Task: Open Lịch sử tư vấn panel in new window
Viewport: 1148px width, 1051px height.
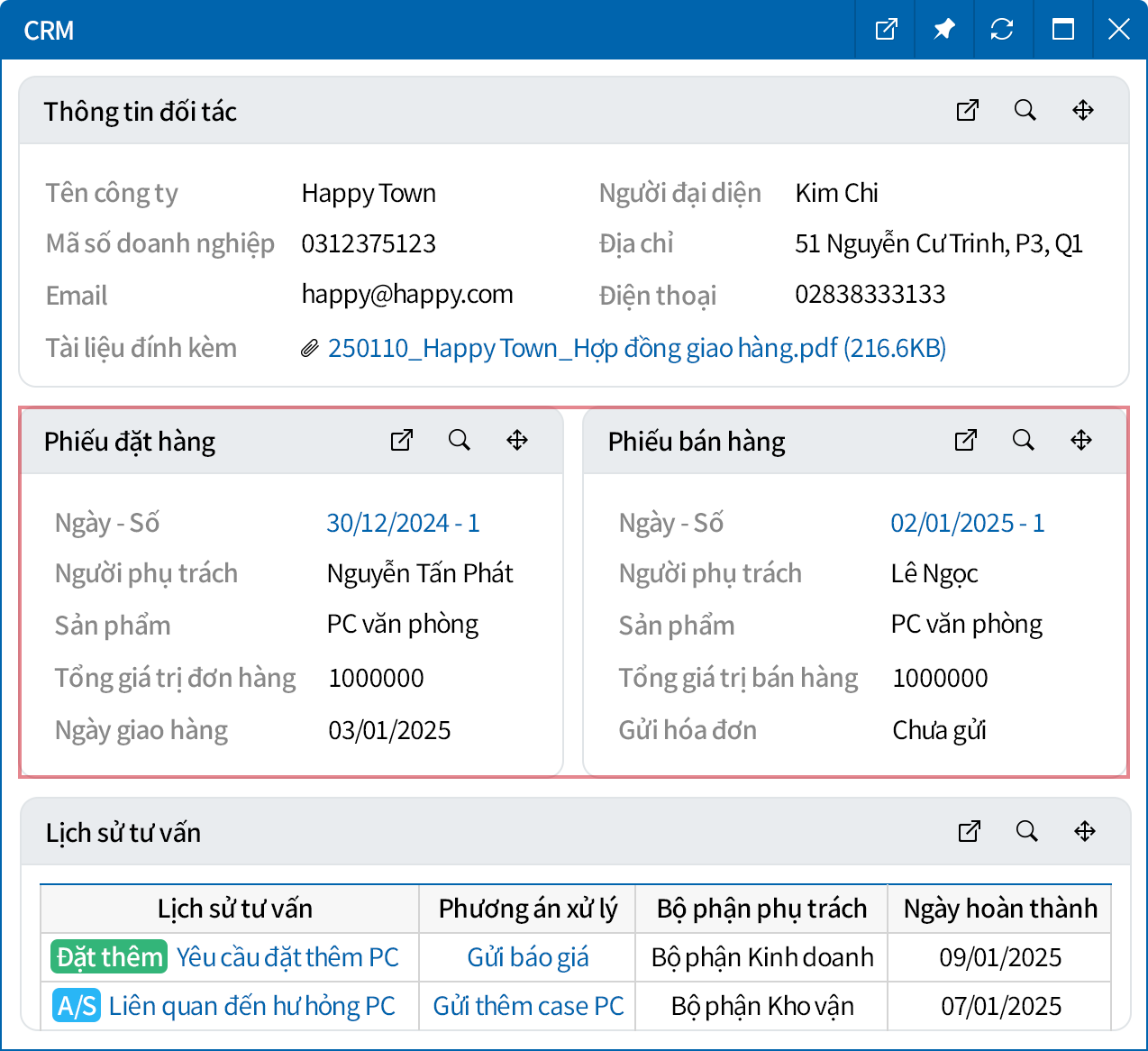Action: click(x=969, y=831)
